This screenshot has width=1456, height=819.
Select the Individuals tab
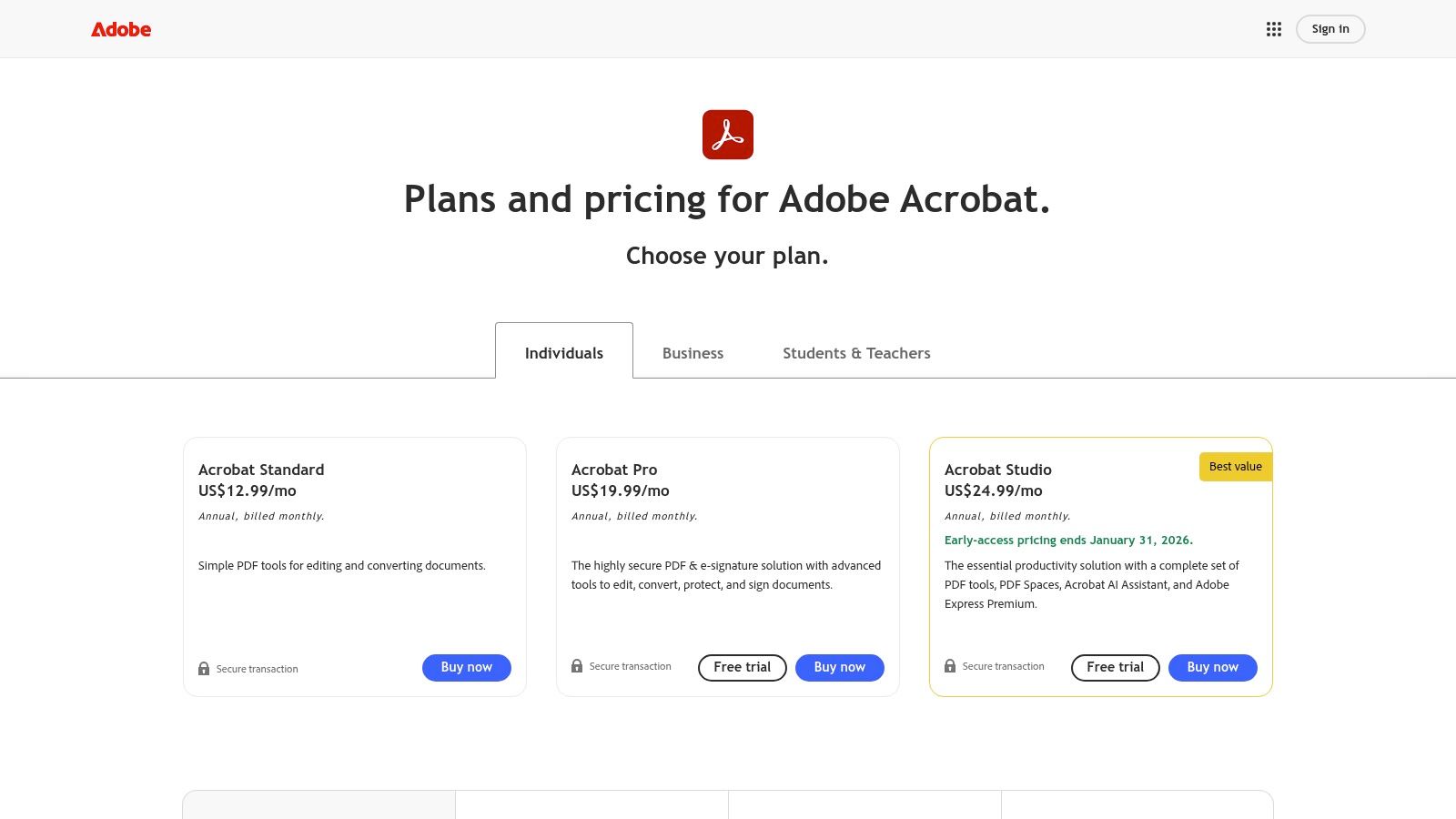tap(563, 353)
